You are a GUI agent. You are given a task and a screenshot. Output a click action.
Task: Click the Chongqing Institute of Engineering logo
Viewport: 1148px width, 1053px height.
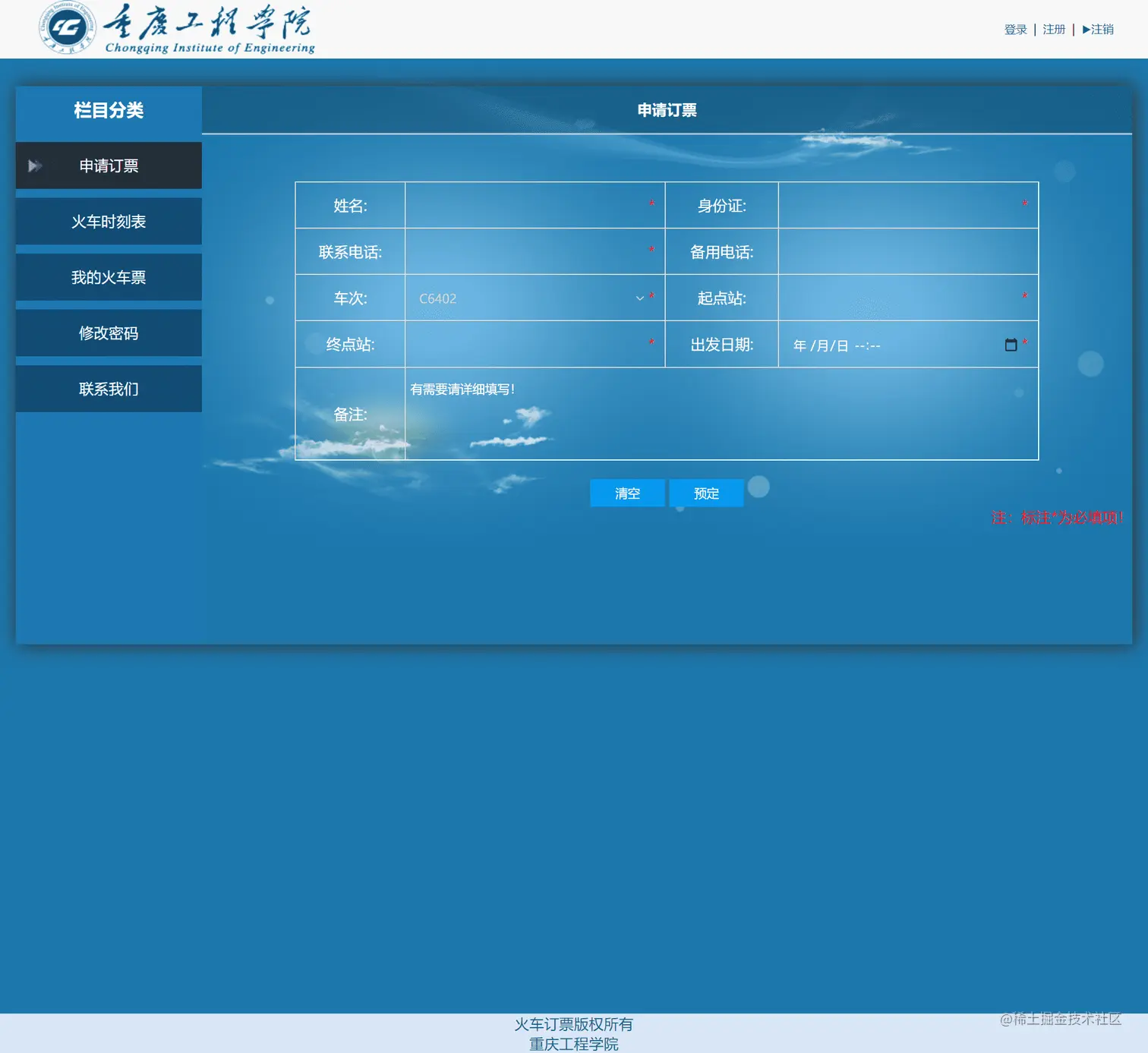point(177,29)
